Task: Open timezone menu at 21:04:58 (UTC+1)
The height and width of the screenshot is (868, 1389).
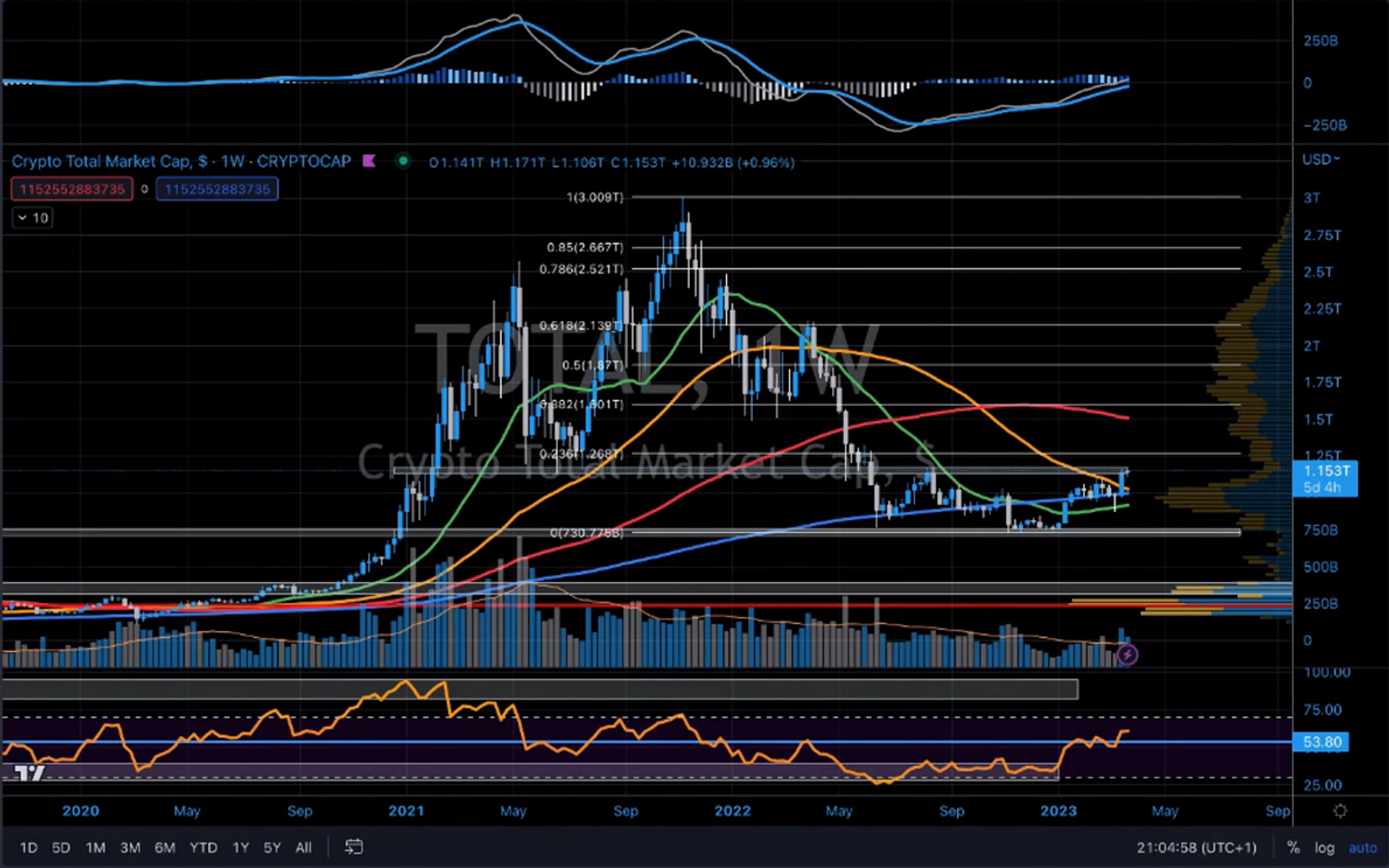Action: pos(1196,848)
